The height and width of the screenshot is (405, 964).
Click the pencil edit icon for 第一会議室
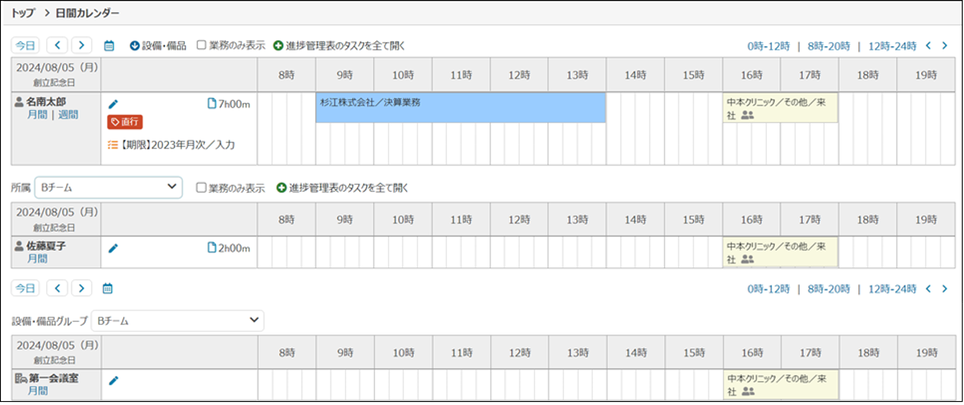(x=113, y=380)
